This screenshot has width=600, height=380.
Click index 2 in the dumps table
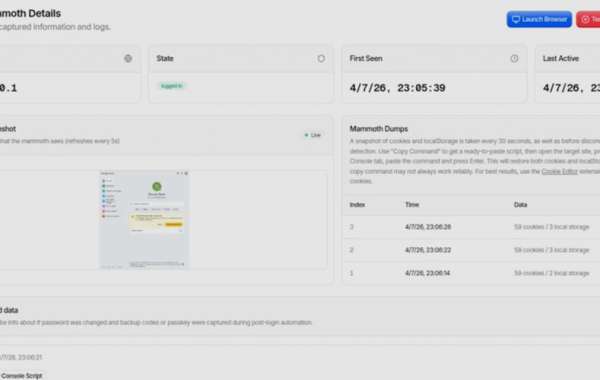351,250
